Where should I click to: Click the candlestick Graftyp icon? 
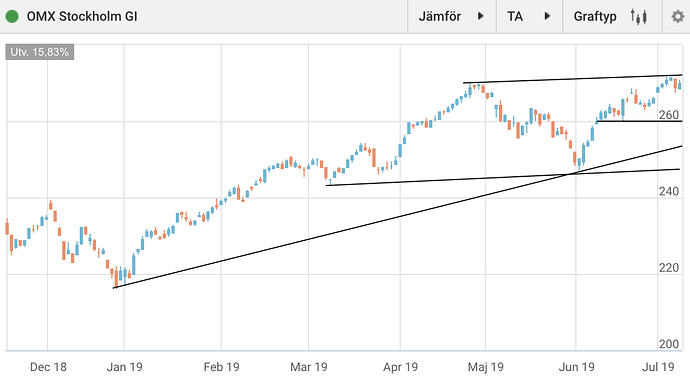639,17
